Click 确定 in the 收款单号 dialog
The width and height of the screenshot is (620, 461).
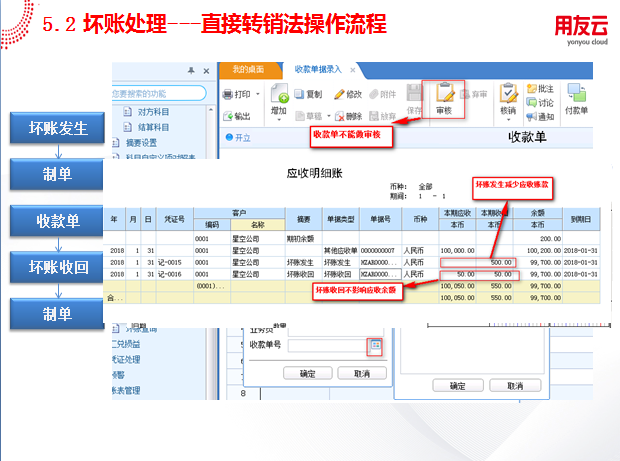click(x=308, y=374)
